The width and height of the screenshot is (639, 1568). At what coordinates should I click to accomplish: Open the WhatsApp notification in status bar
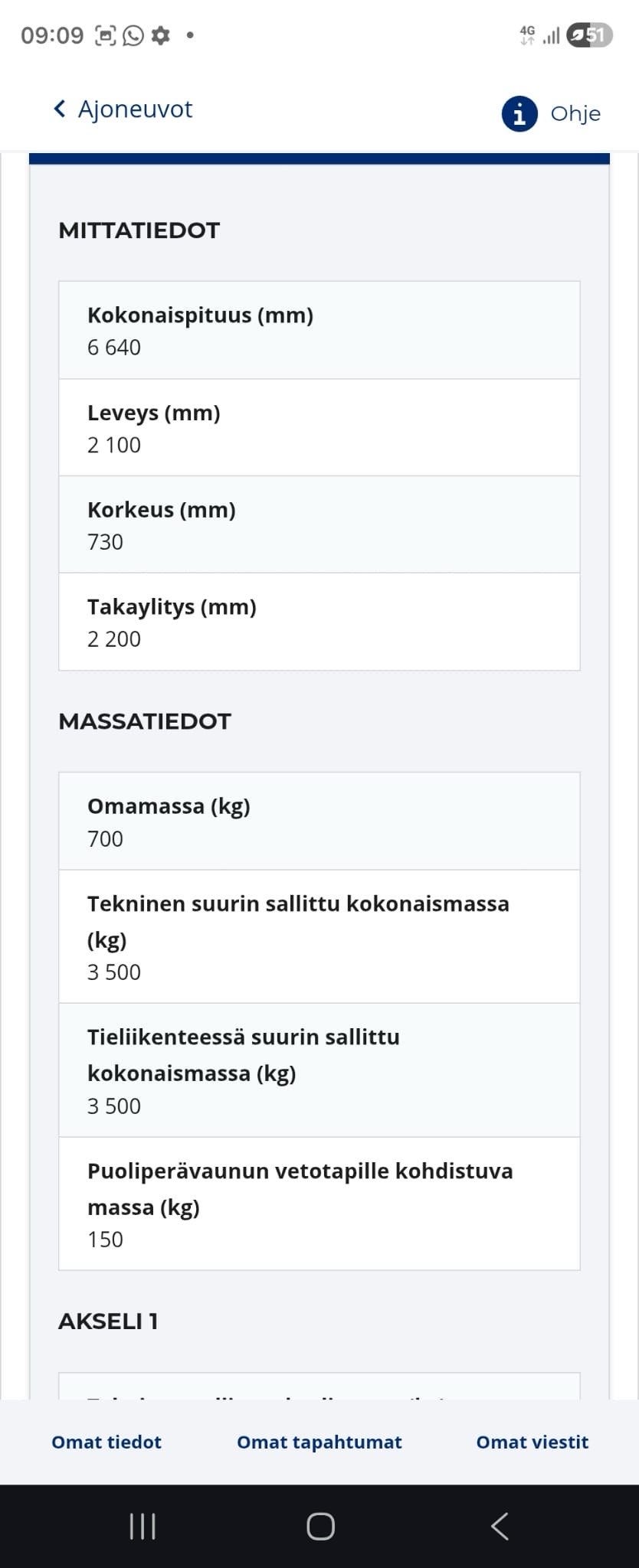click(133, 34)
